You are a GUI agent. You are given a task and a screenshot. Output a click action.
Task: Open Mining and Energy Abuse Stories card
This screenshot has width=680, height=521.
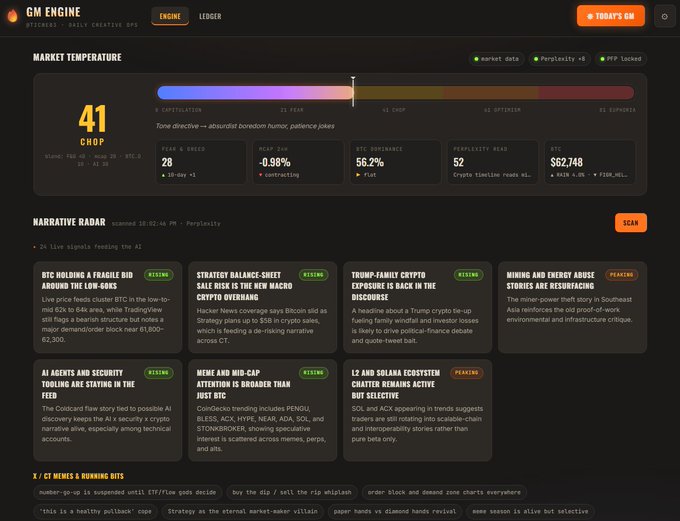pos(572,307)
